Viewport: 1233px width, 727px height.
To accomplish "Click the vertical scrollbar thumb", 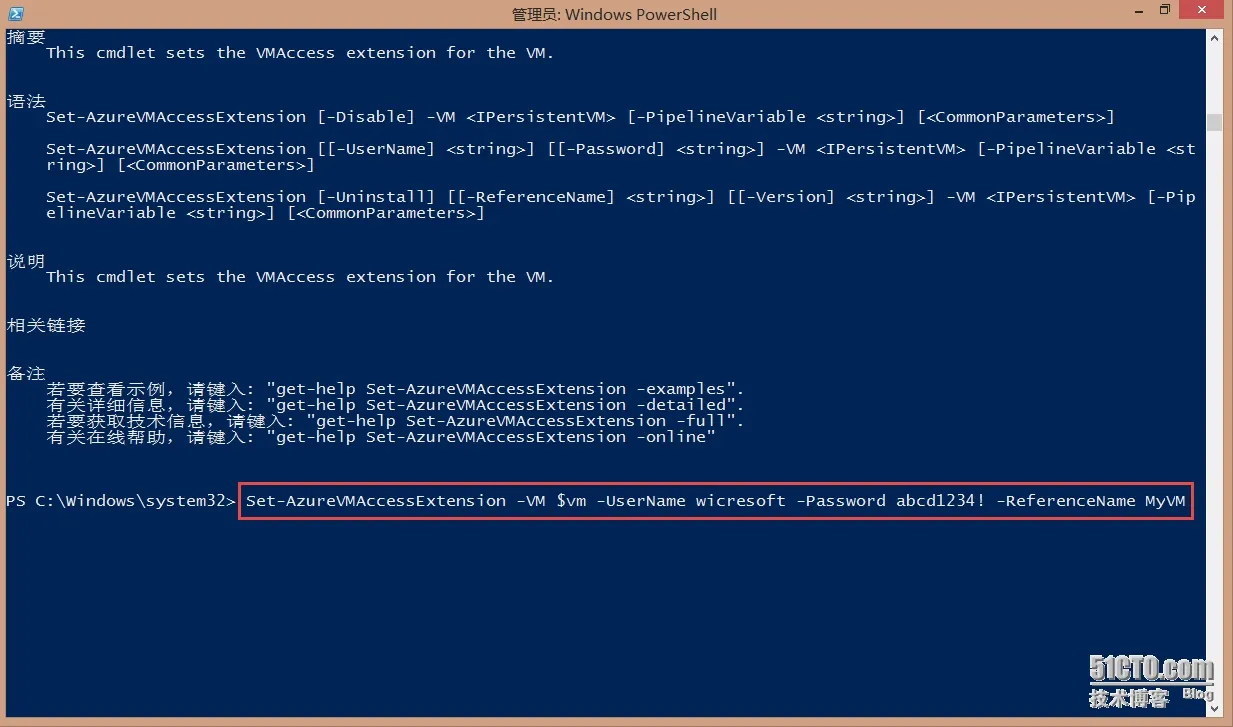I will click(x=1214, y=122).
